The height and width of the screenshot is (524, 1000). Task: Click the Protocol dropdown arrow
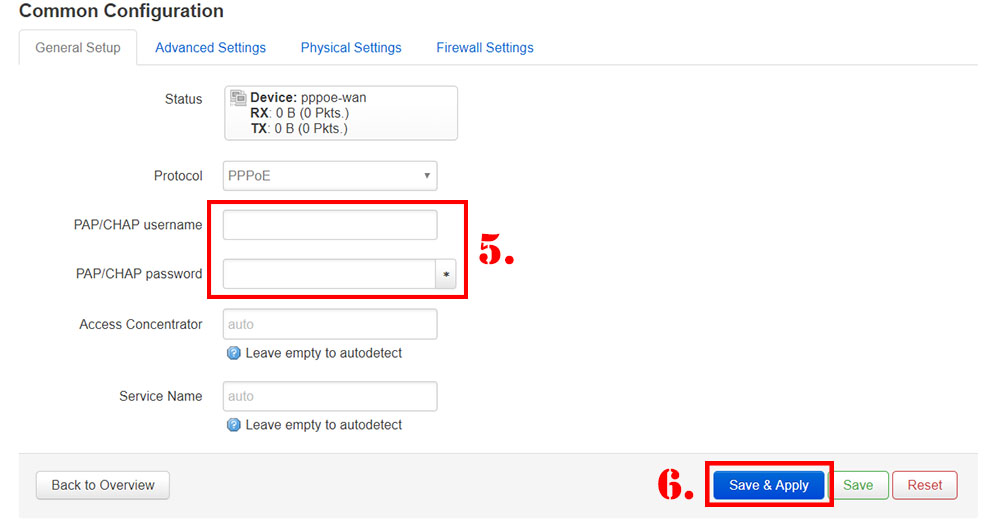pyautogui.click(x=427, y=175)
